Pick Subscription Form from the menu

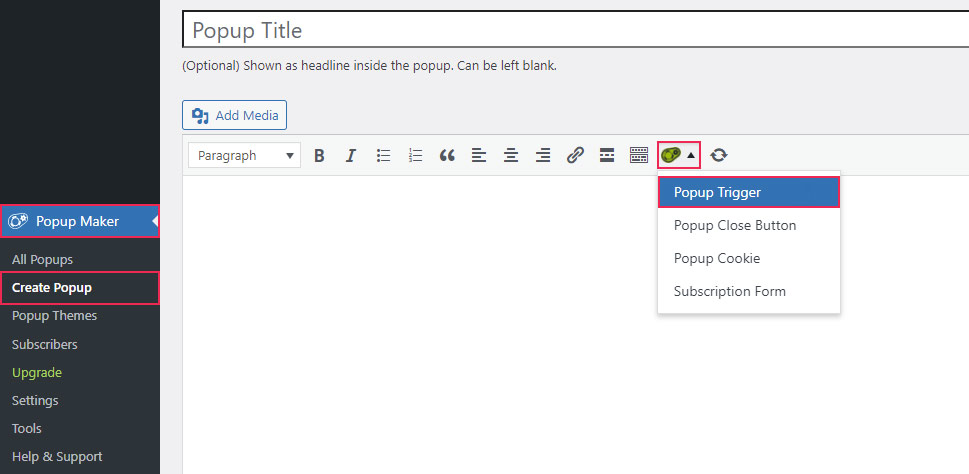point(748,291)
